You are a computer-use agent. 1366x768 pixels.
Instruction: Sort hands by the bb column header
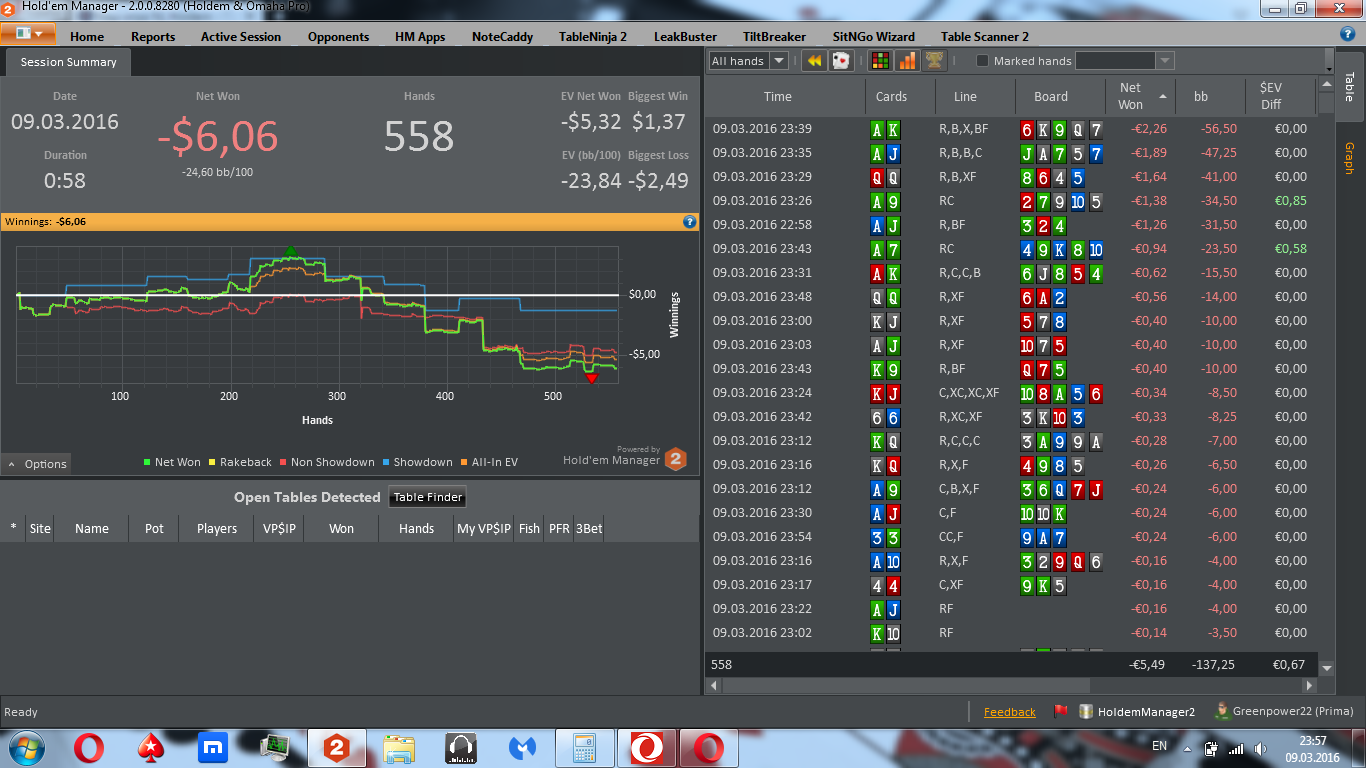pyautogui.click(x=1201, y=97)
